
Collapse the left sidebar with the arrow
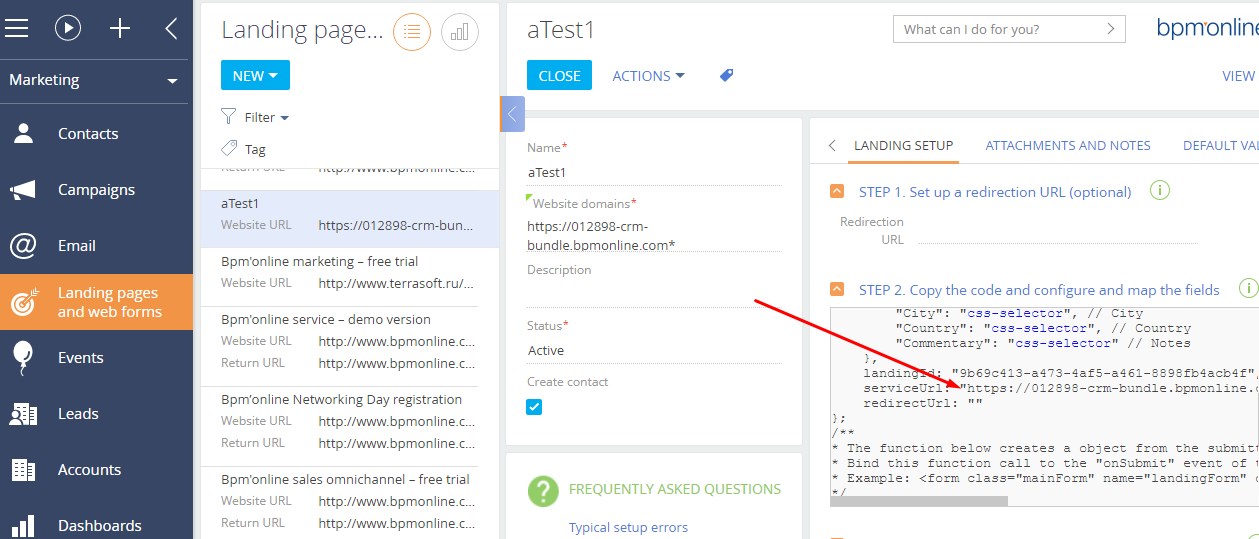pos(171,28)
